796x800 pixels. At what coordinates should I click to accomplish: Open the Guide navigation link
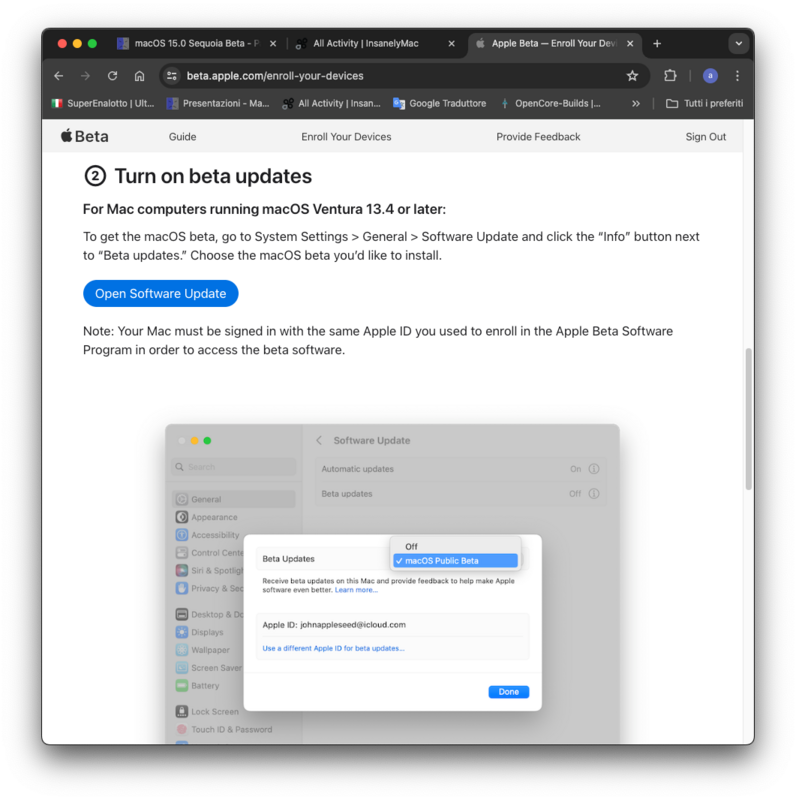tap(182, 137)
